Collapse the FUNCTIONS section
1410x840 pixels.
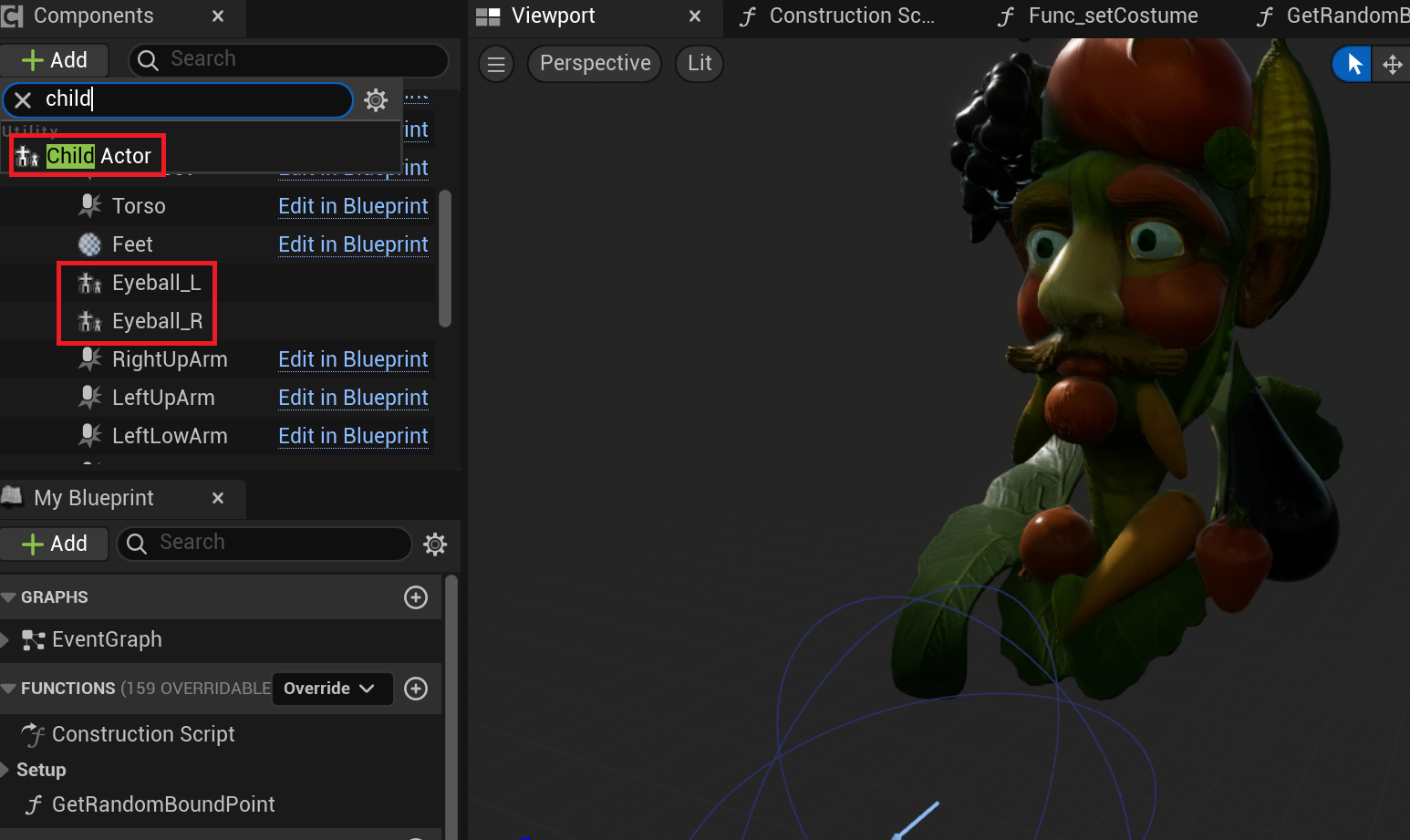point(9,689)
